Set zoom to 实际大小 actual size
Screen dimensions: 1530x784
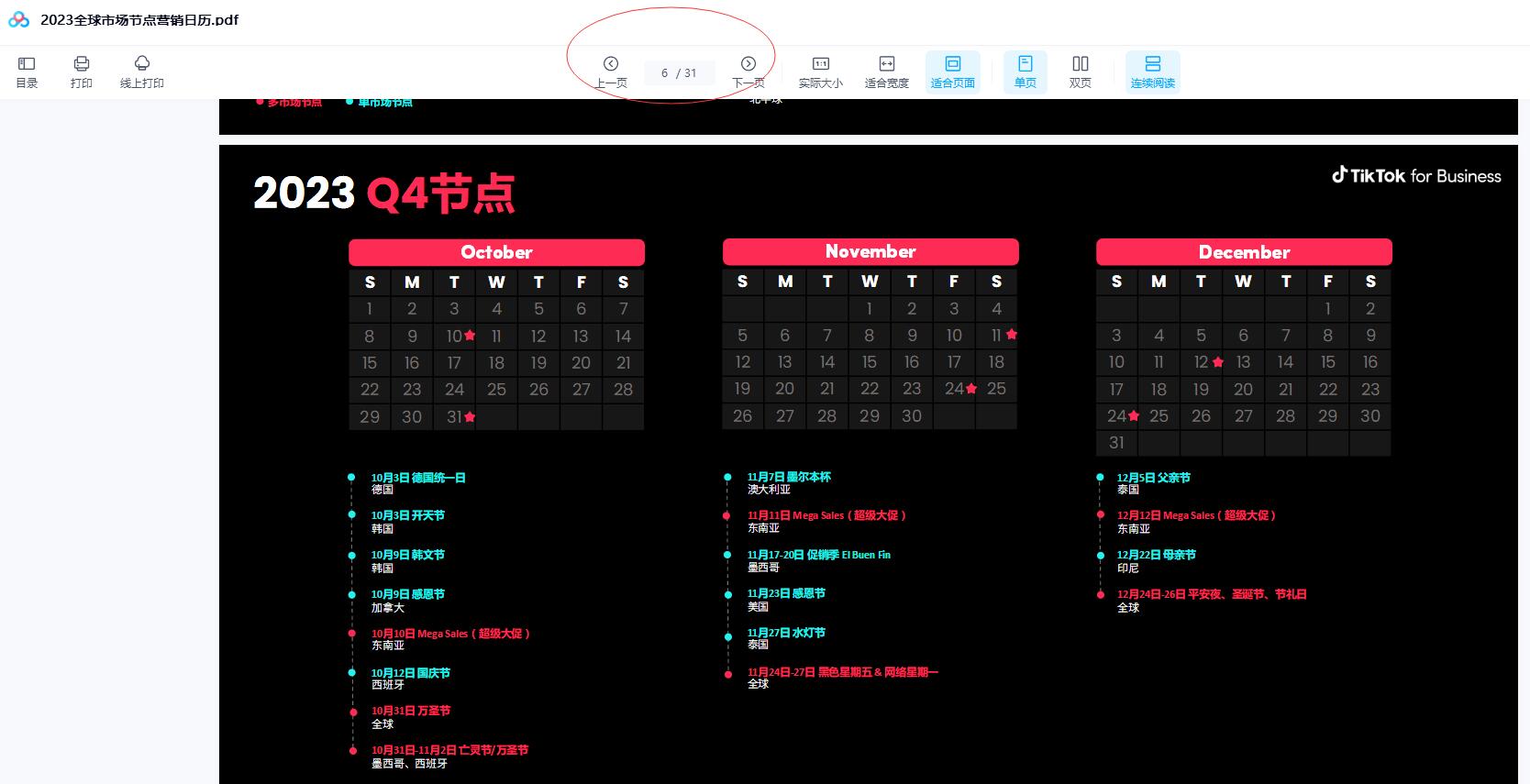pyautogui.click(x=820, y=72)
